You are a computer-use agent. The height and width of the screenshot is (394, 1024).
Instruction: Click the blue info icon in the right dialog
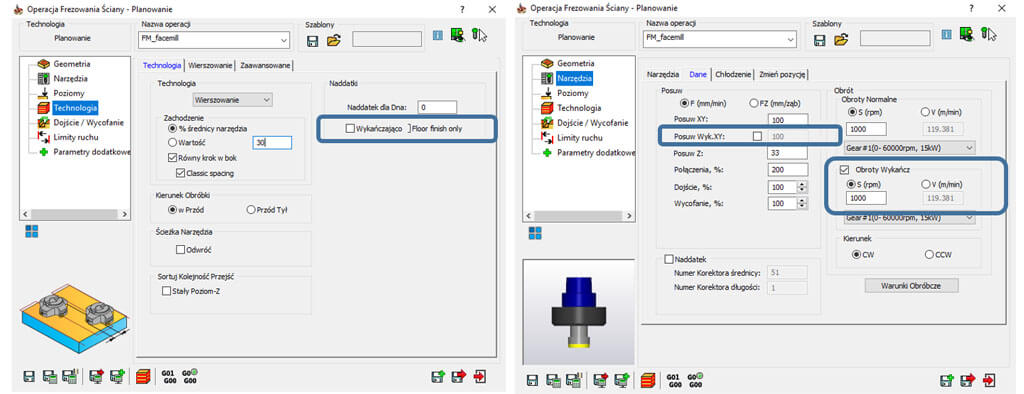click(946, 35)
